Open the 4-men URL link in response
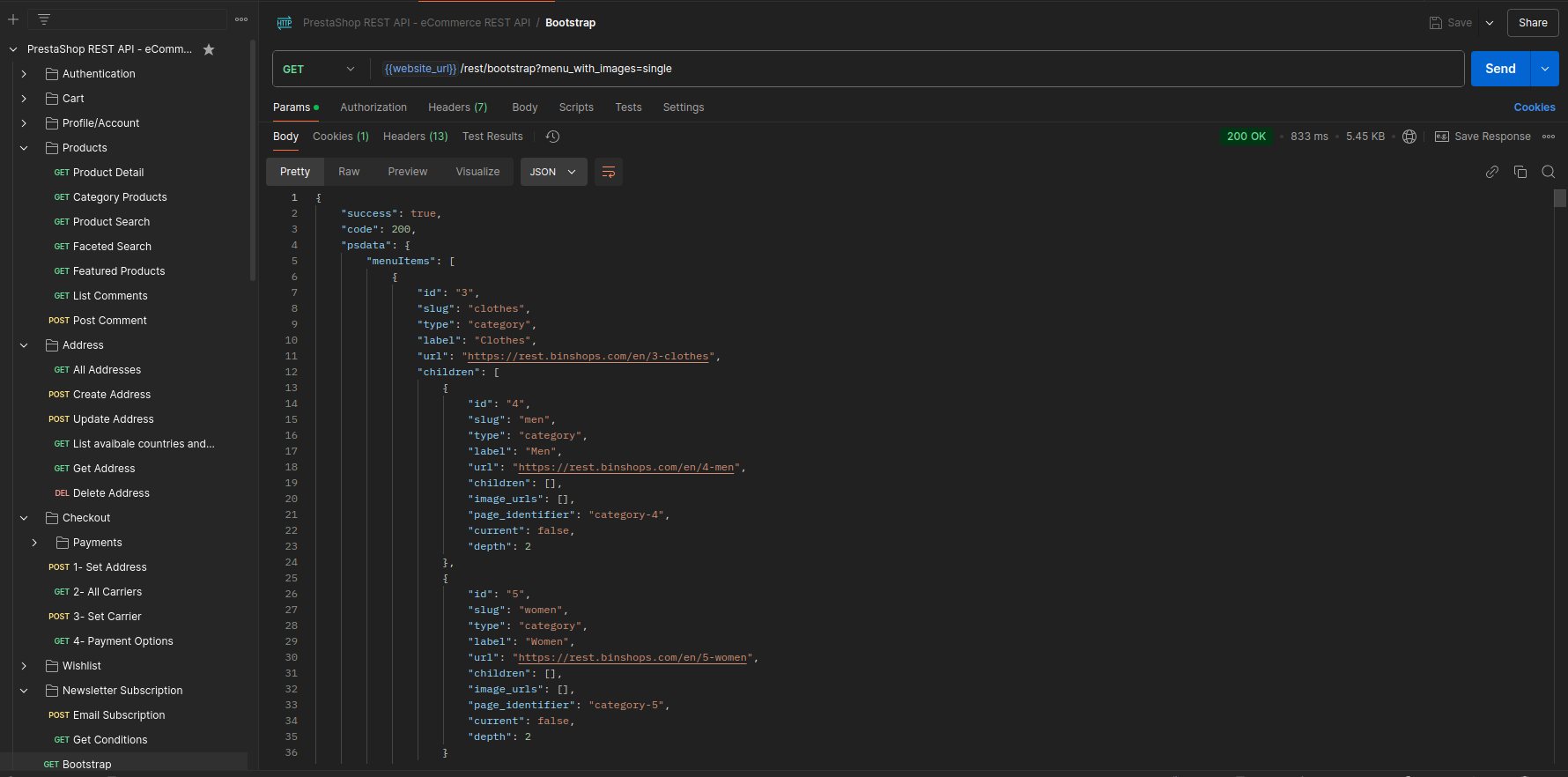 tap(626, 468)
